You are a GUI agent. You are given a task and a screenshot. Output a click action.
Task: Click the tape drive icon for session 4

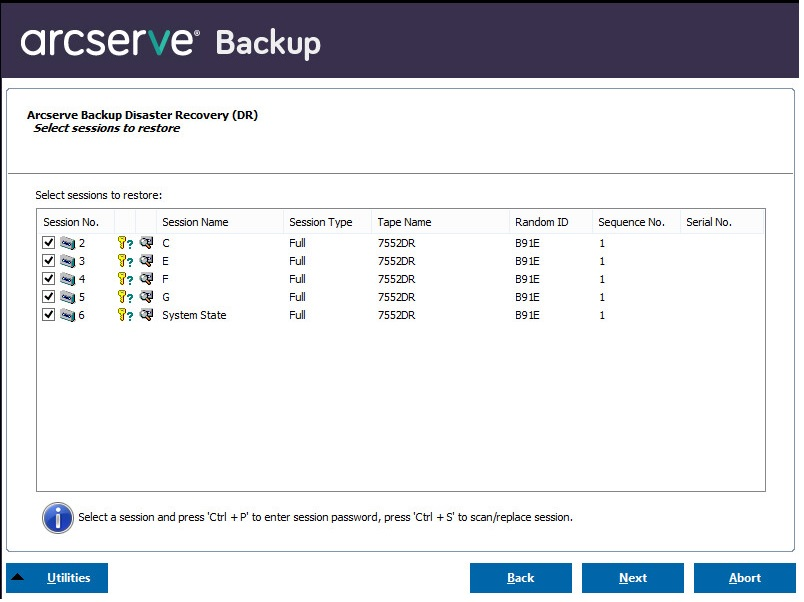pos(67,279)
